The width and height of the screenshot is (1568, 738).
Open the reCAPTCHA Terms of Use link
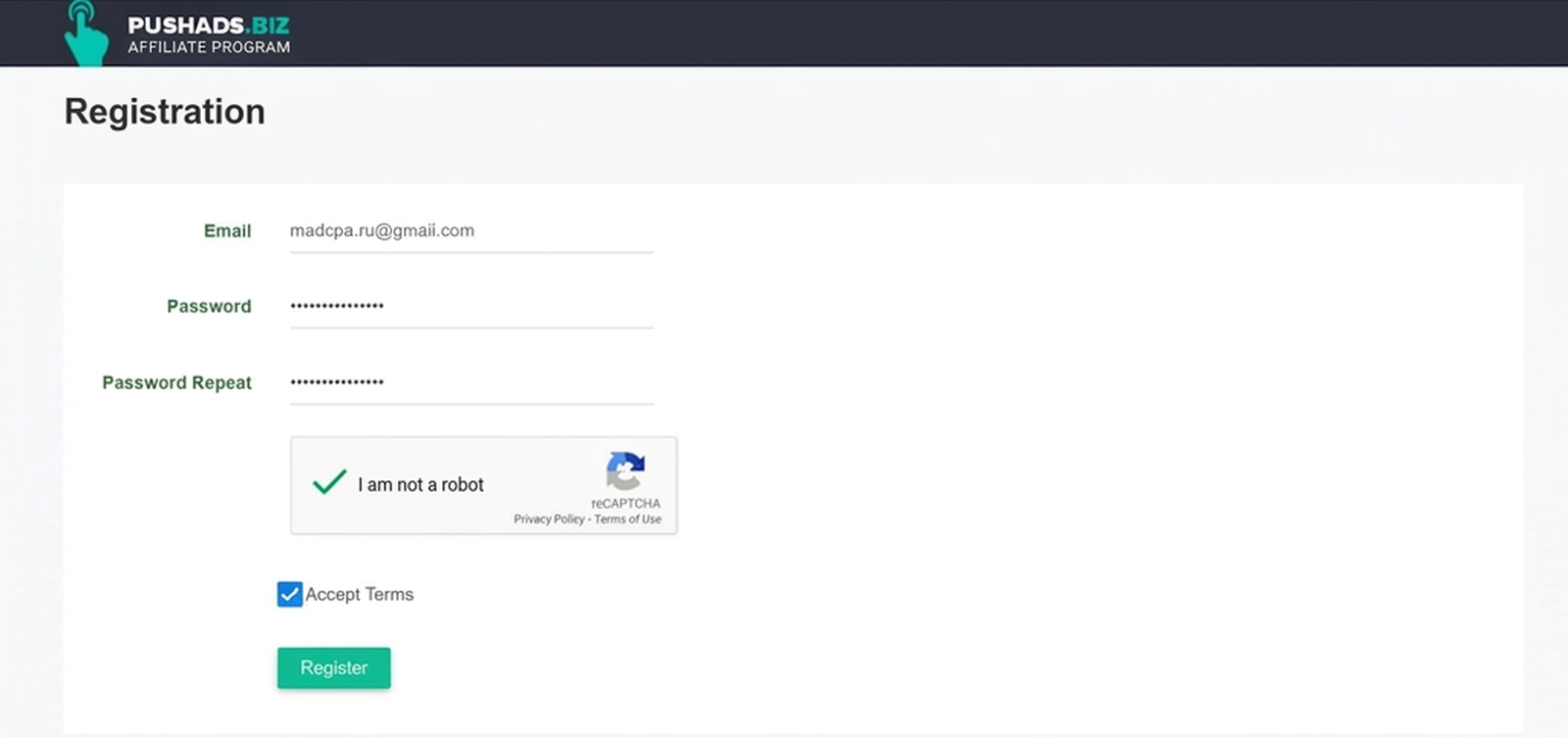(628, 519)
